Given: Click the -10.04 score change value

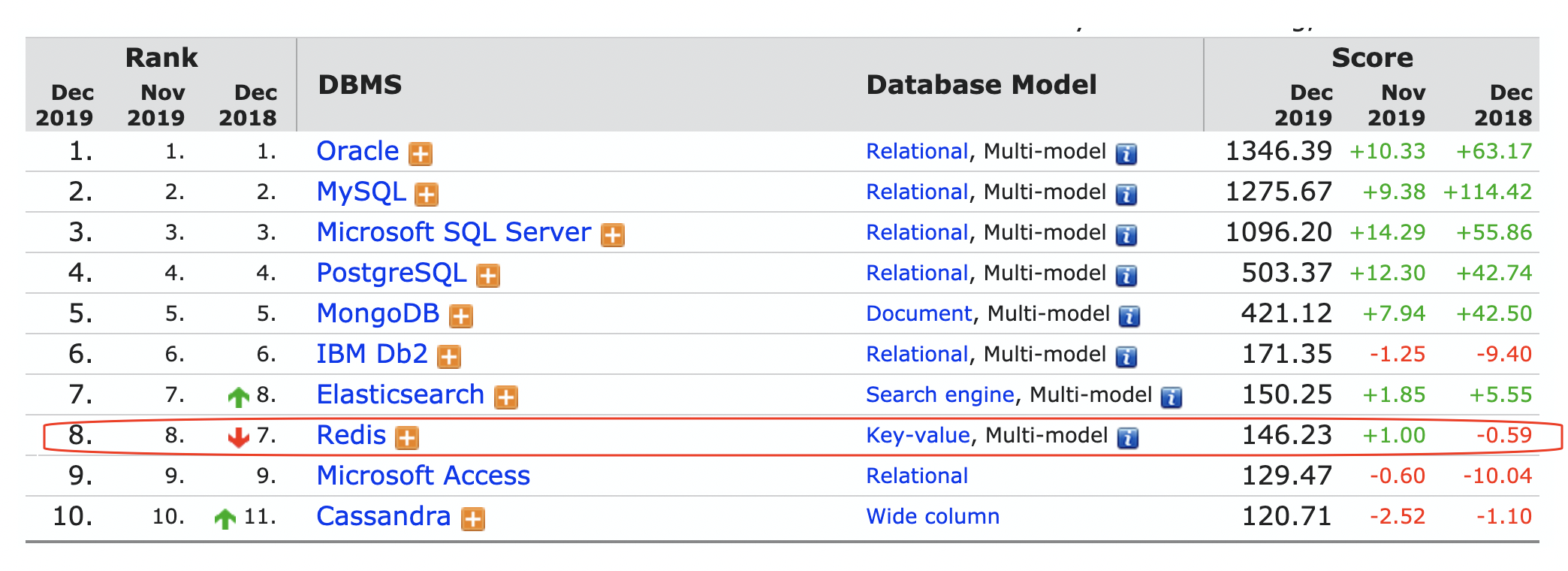Looking at the screenshot, I should pos(1497,476).
